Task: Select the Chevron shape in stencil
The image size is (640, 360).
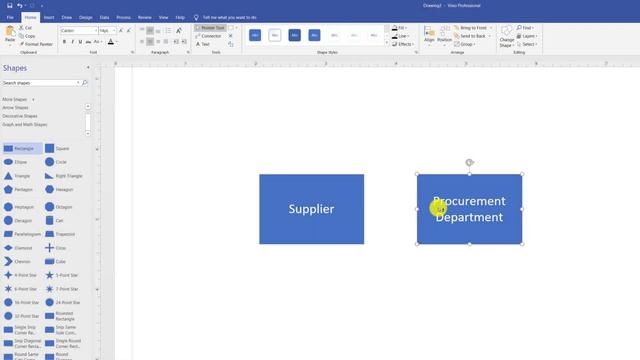Action: [x=17, y=262]
